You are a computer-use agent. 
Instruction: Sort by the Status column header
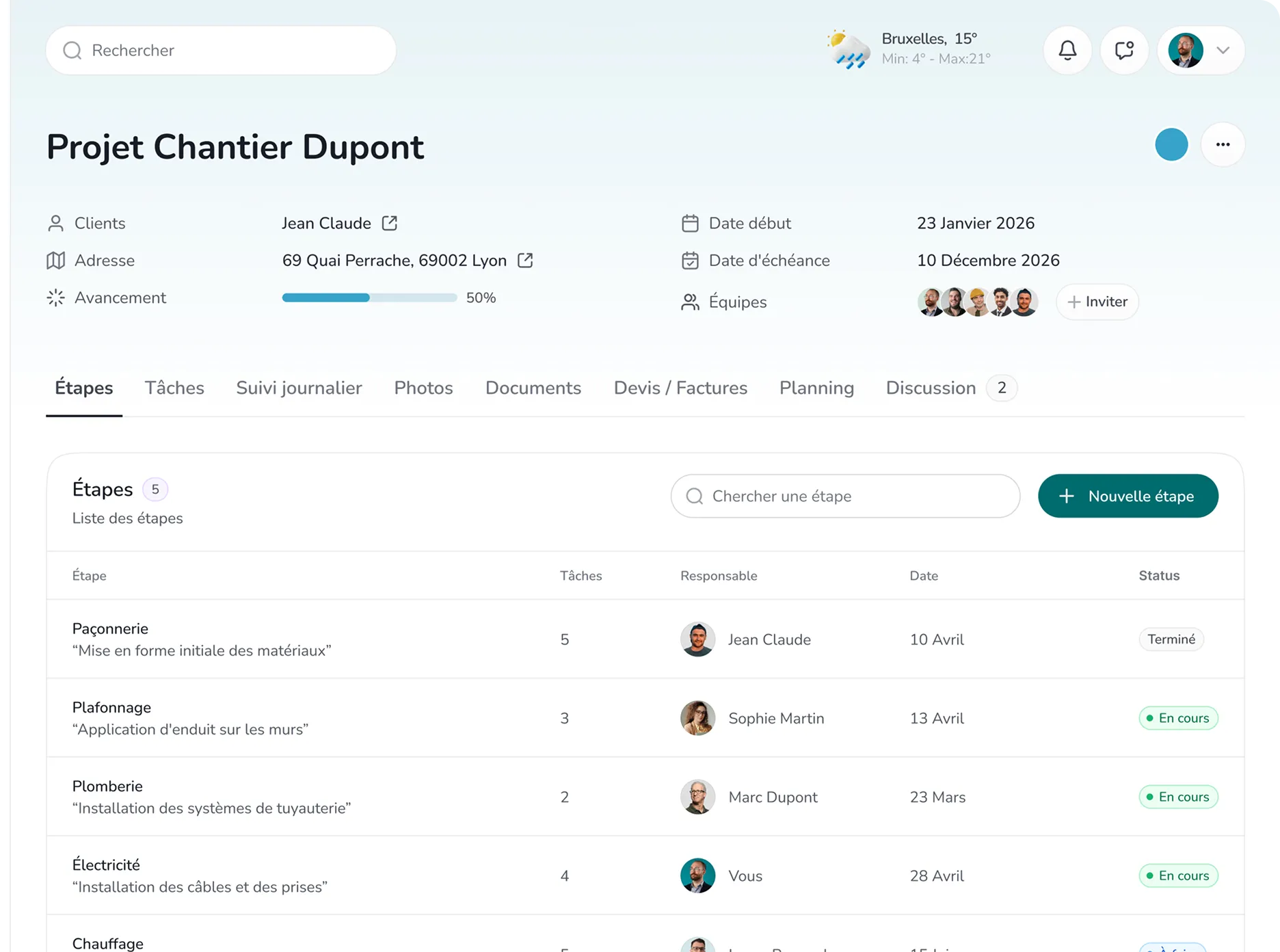(1159, 576)
